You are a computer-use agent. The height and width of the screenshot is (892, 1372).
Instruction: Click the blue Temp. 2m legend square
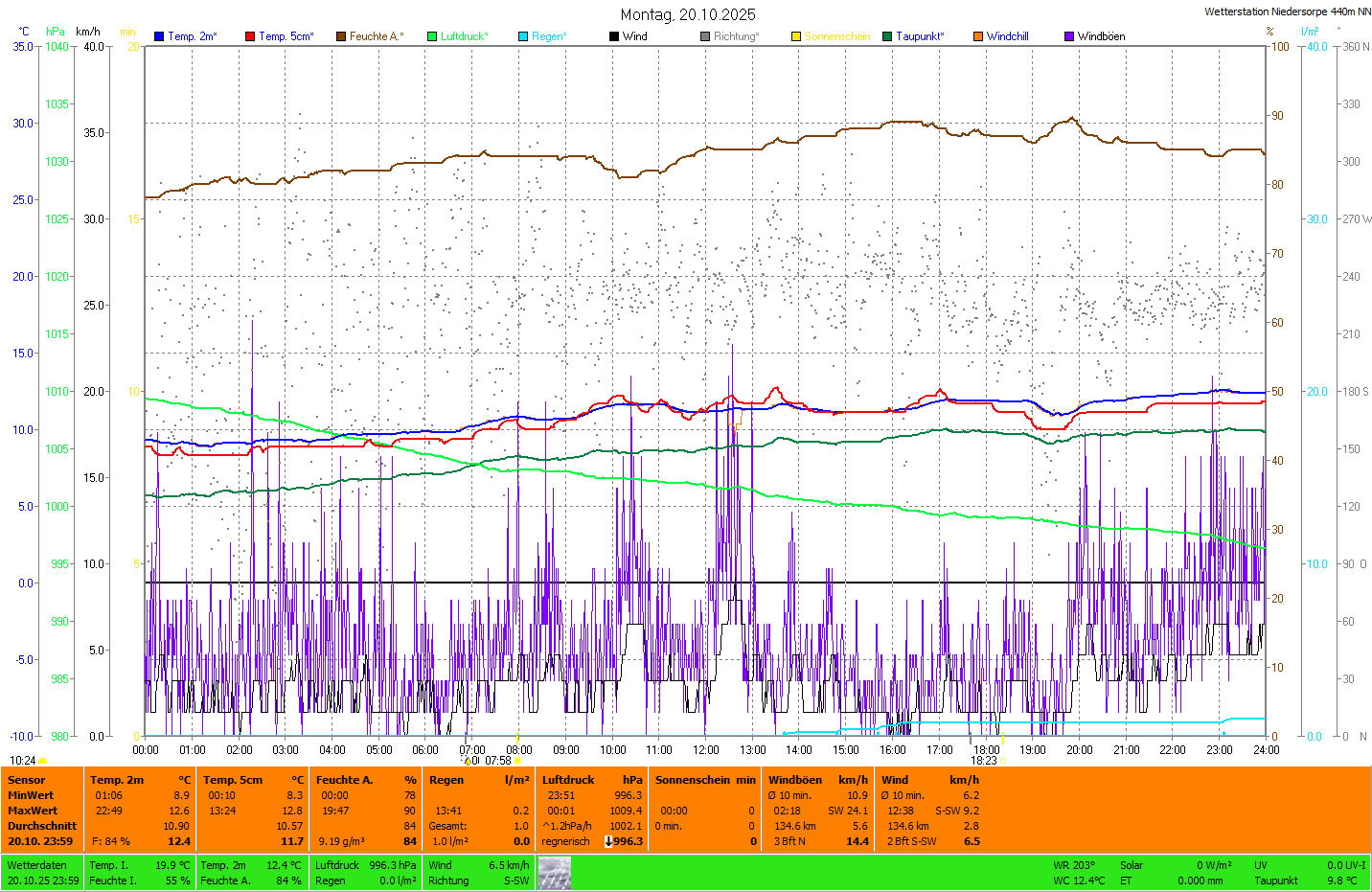159,36
